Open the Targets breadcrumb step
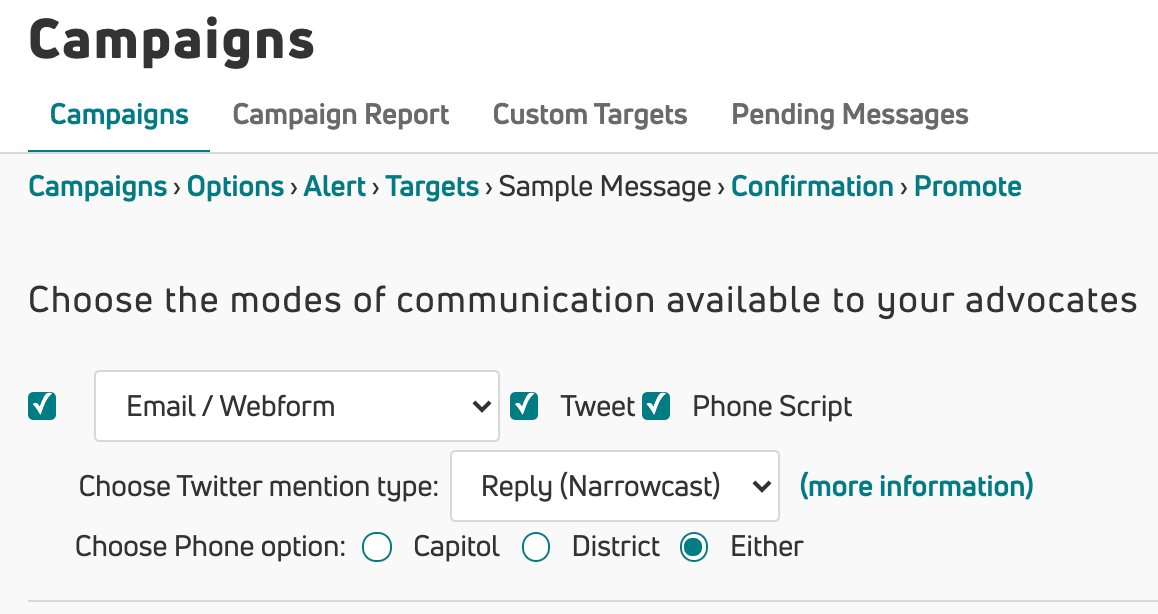 tap(432, 187)
